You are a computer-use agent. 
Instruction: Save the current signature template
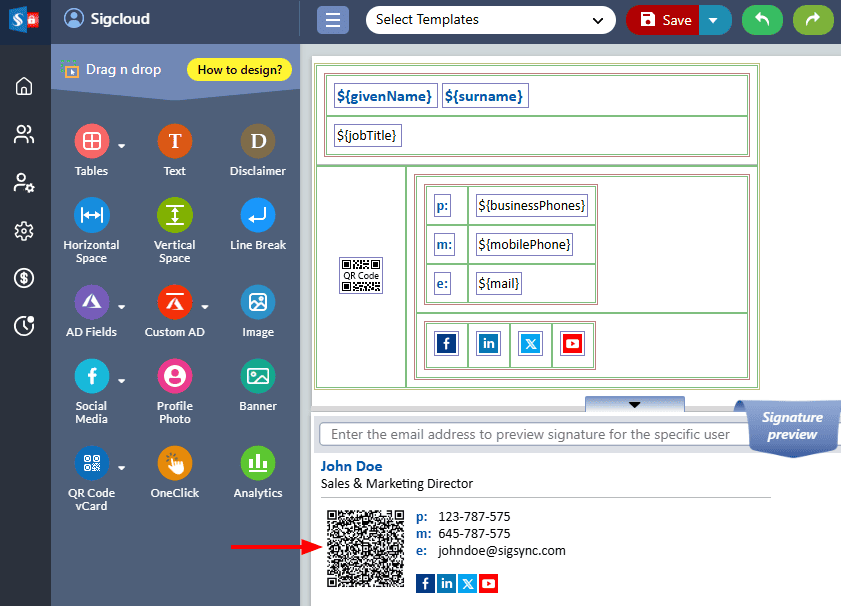663,19
